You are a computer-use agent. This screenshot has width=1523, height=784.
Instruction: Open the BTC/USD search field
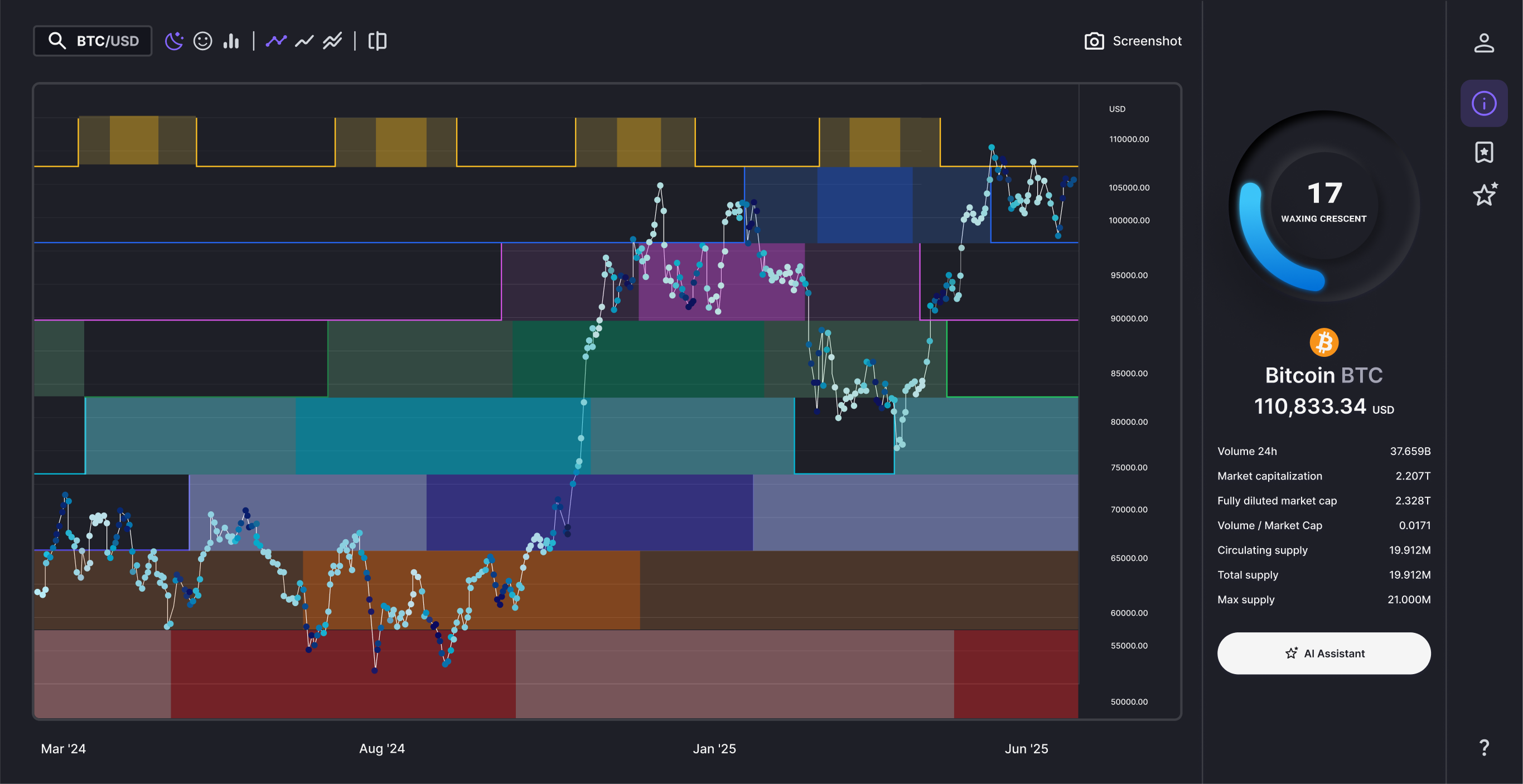click(93, 41)
